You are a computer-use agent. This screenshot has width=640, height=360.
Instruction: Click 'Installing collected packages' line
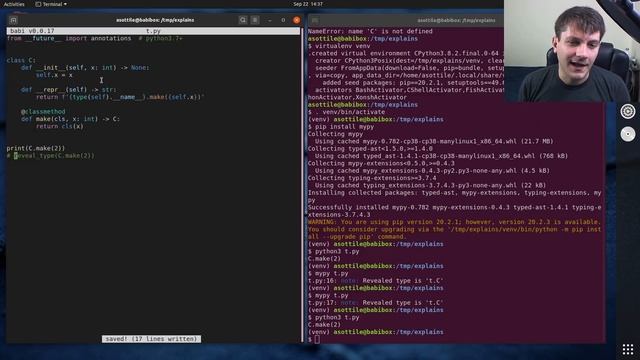tap(454, 196)
